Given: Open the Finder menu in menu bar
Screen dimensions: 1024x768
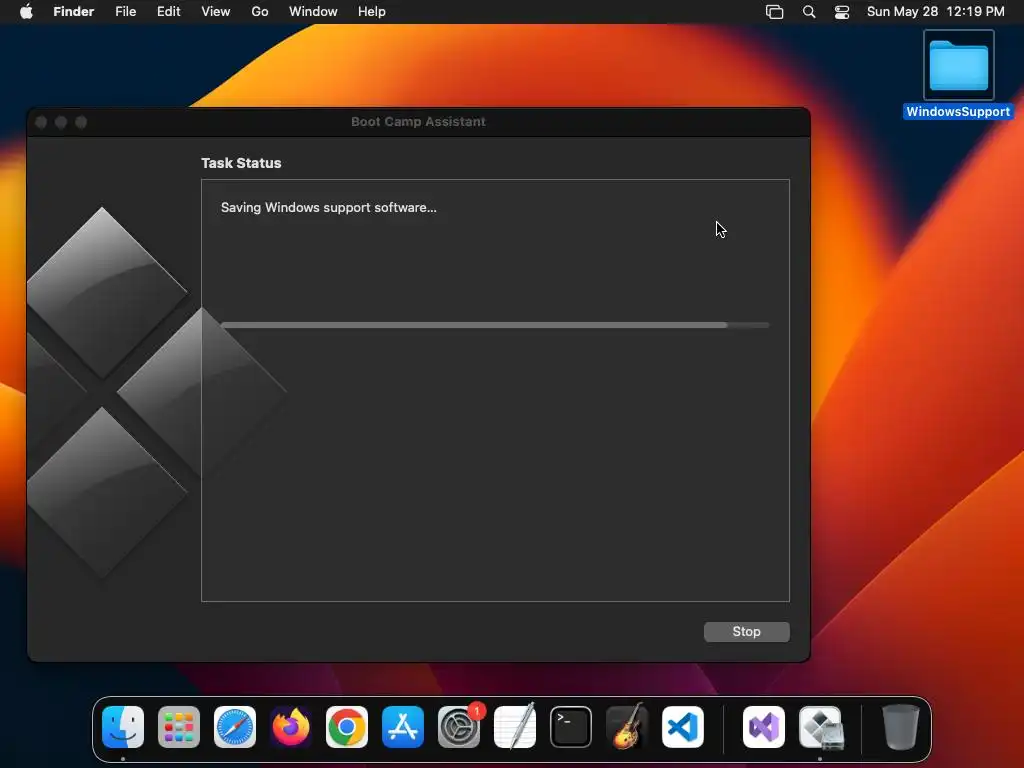Looking at the screenshot, I should [x=73, y=12].
